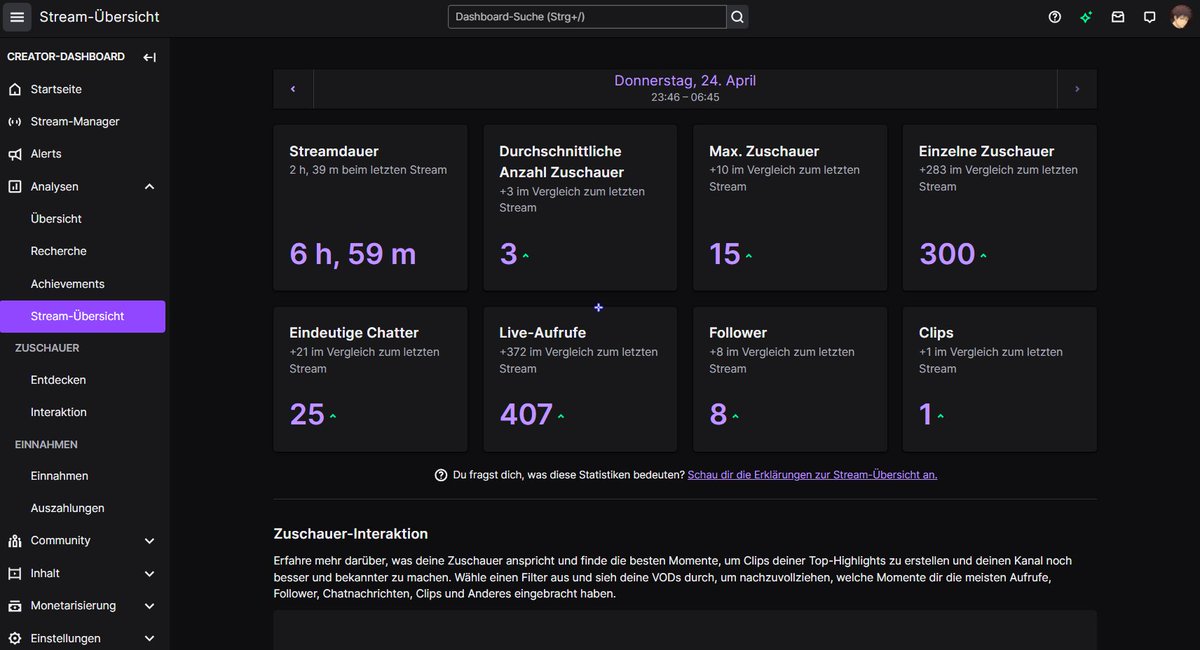The width and height of the screenshot is (1200, 650).
Task: Collapse the Analysen section
Action: coord(148,186)
